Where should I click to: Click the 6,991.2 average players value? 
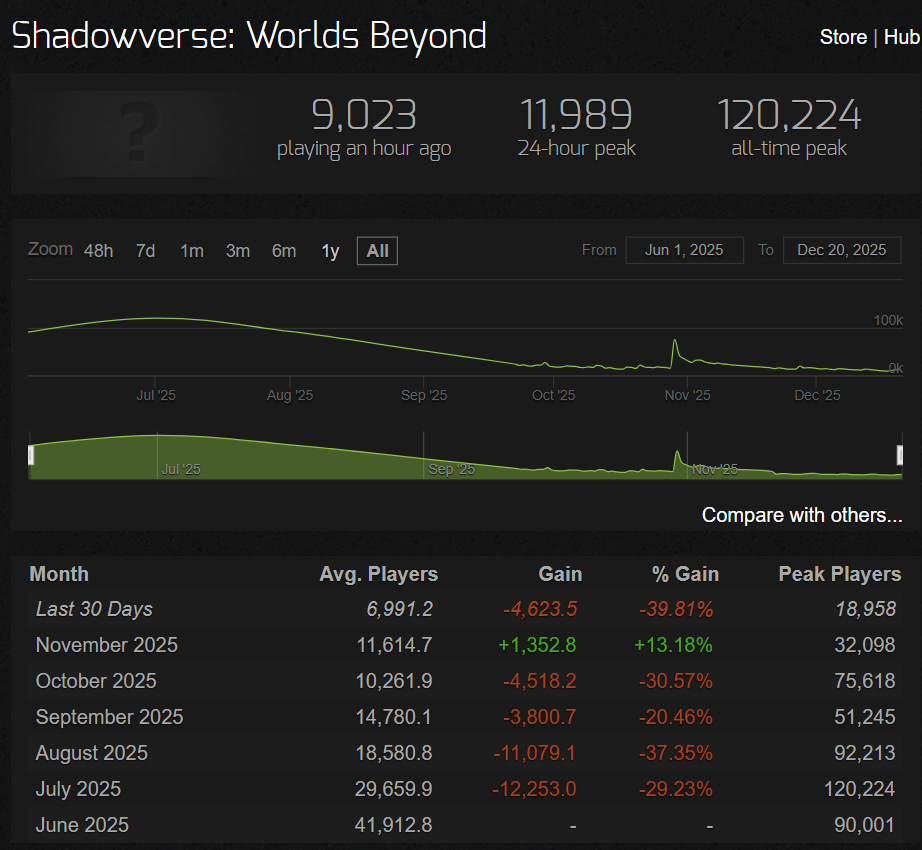(400, 609)
